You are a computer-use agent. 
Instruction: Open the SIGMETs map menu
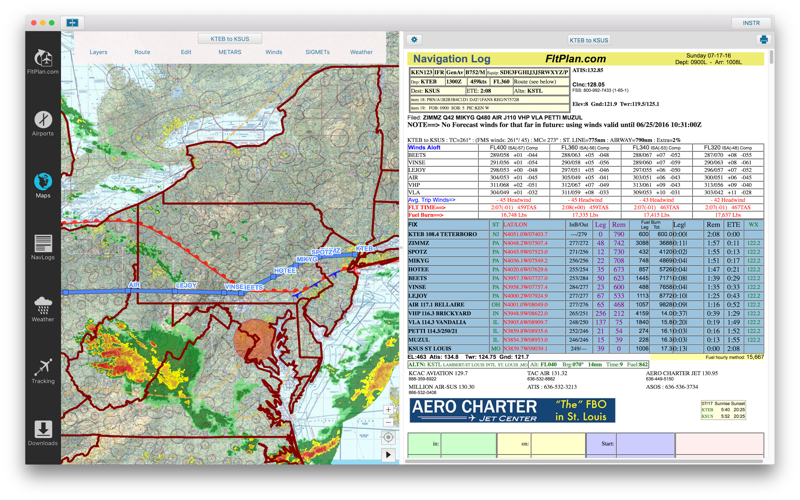317,52
